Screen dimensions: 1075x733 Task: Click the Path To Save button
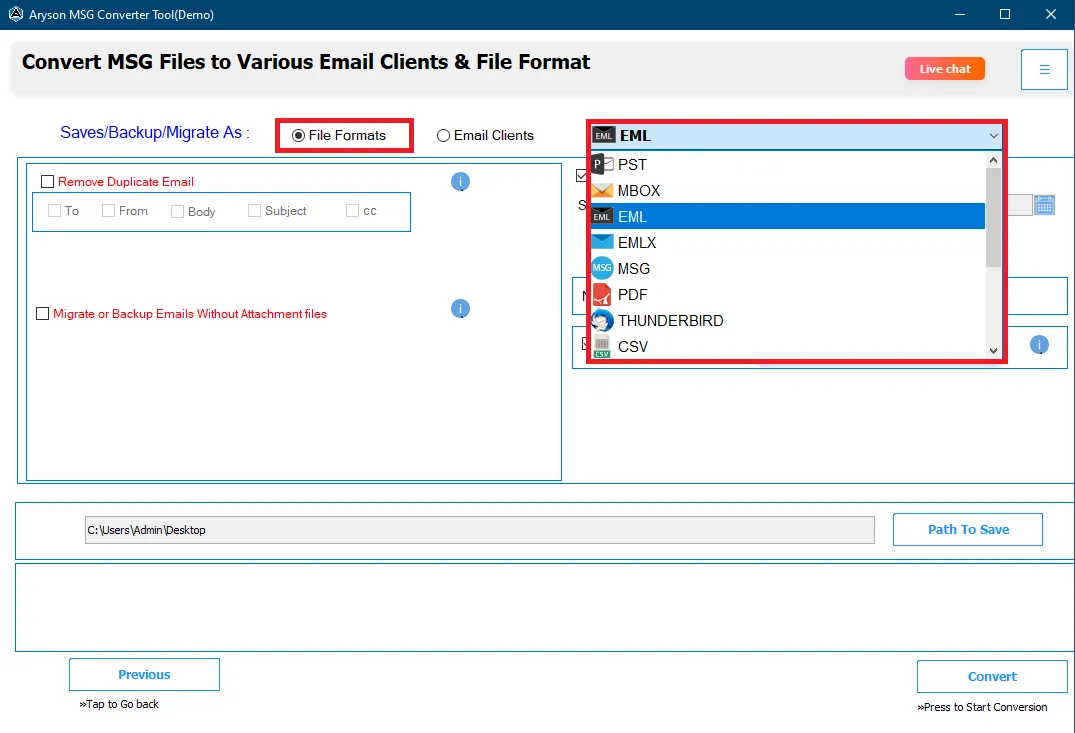(x=968, y=529)
